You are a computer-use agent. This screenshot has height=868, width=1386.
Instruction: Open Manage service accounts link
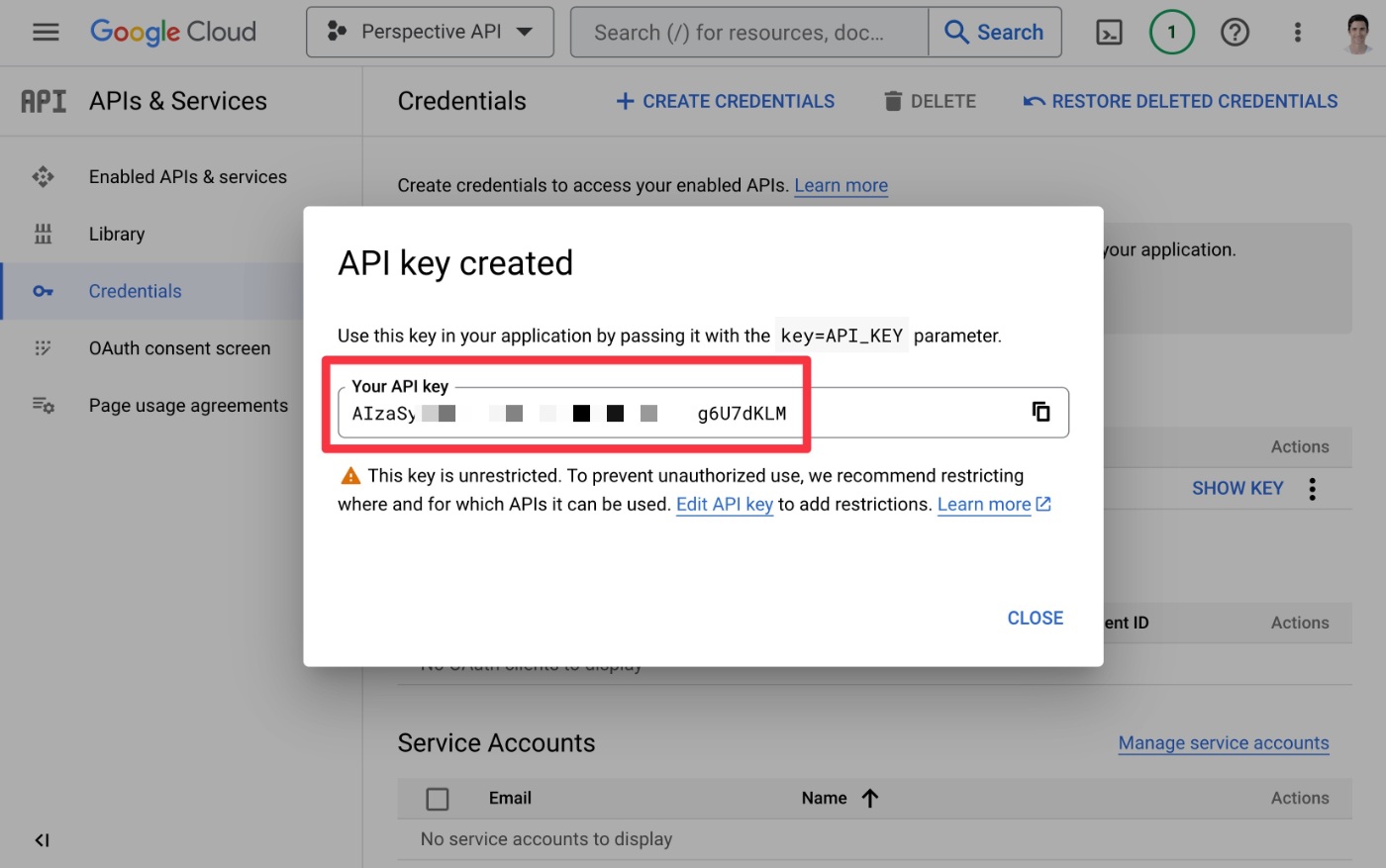1224,743
